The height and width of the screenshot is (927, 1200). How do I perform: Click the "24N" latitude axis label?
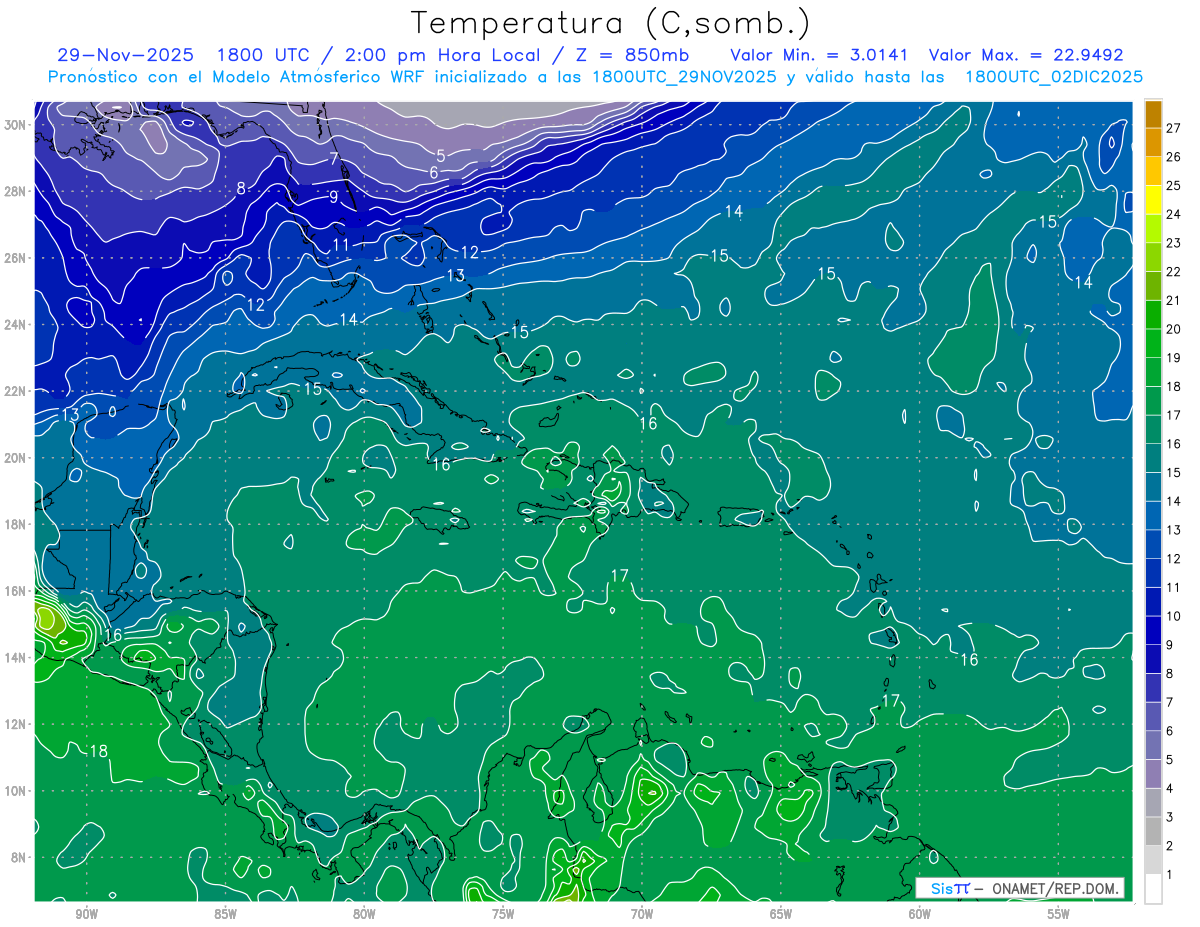point(17,325)
